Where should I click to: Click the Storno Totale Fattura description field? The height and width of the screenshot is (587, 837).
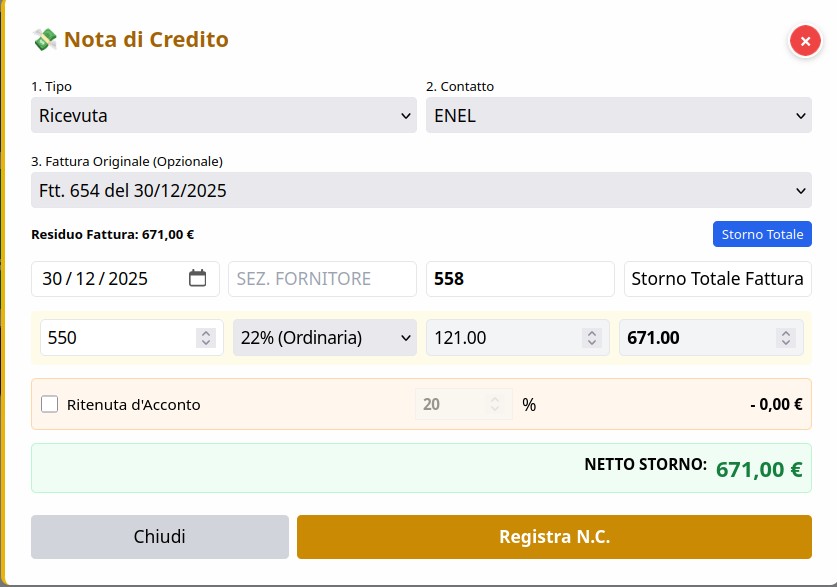click(x=717, y=279)
